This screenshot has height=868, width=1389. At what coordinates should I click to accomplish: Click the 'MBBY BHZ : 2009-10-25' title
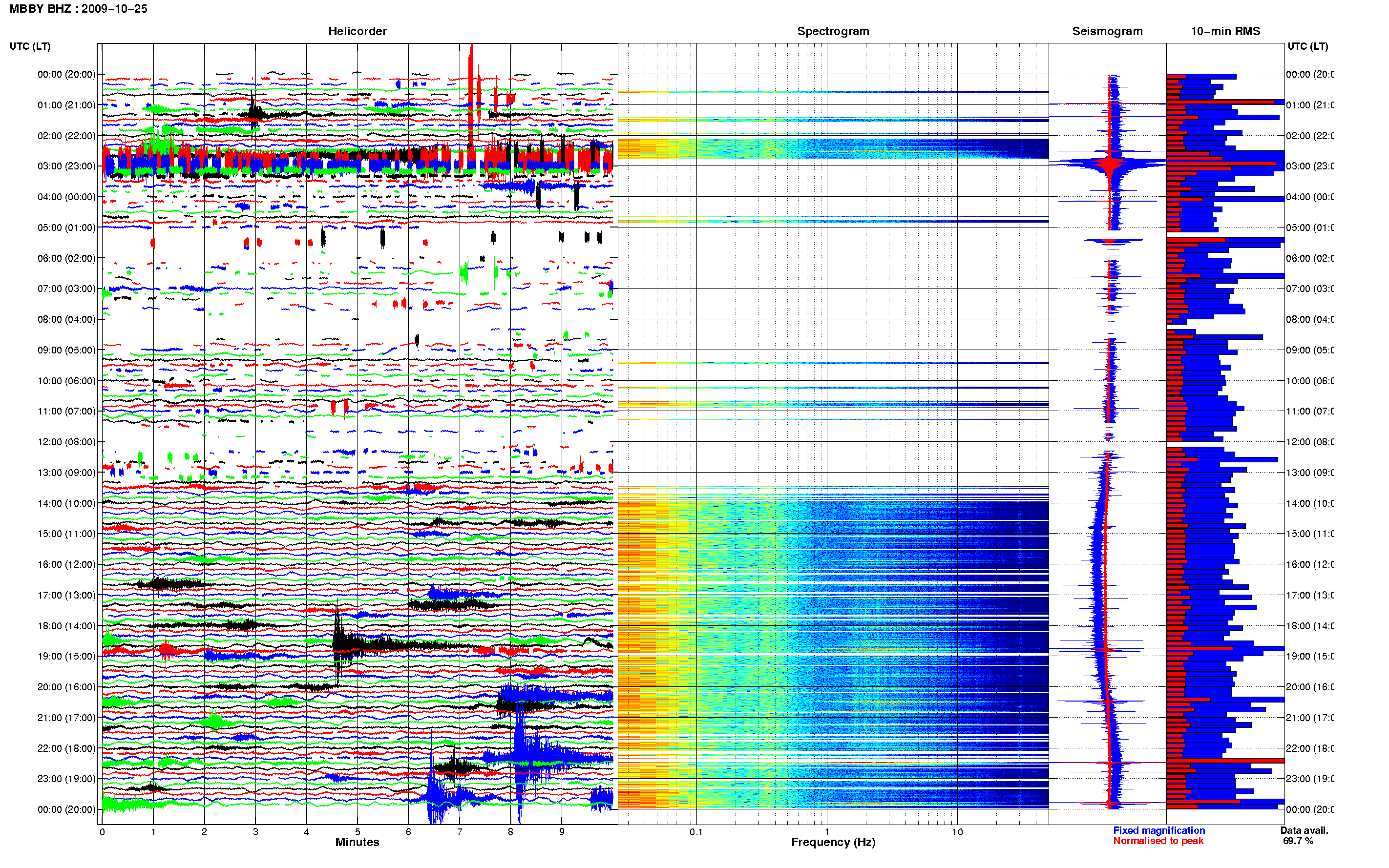78,9
